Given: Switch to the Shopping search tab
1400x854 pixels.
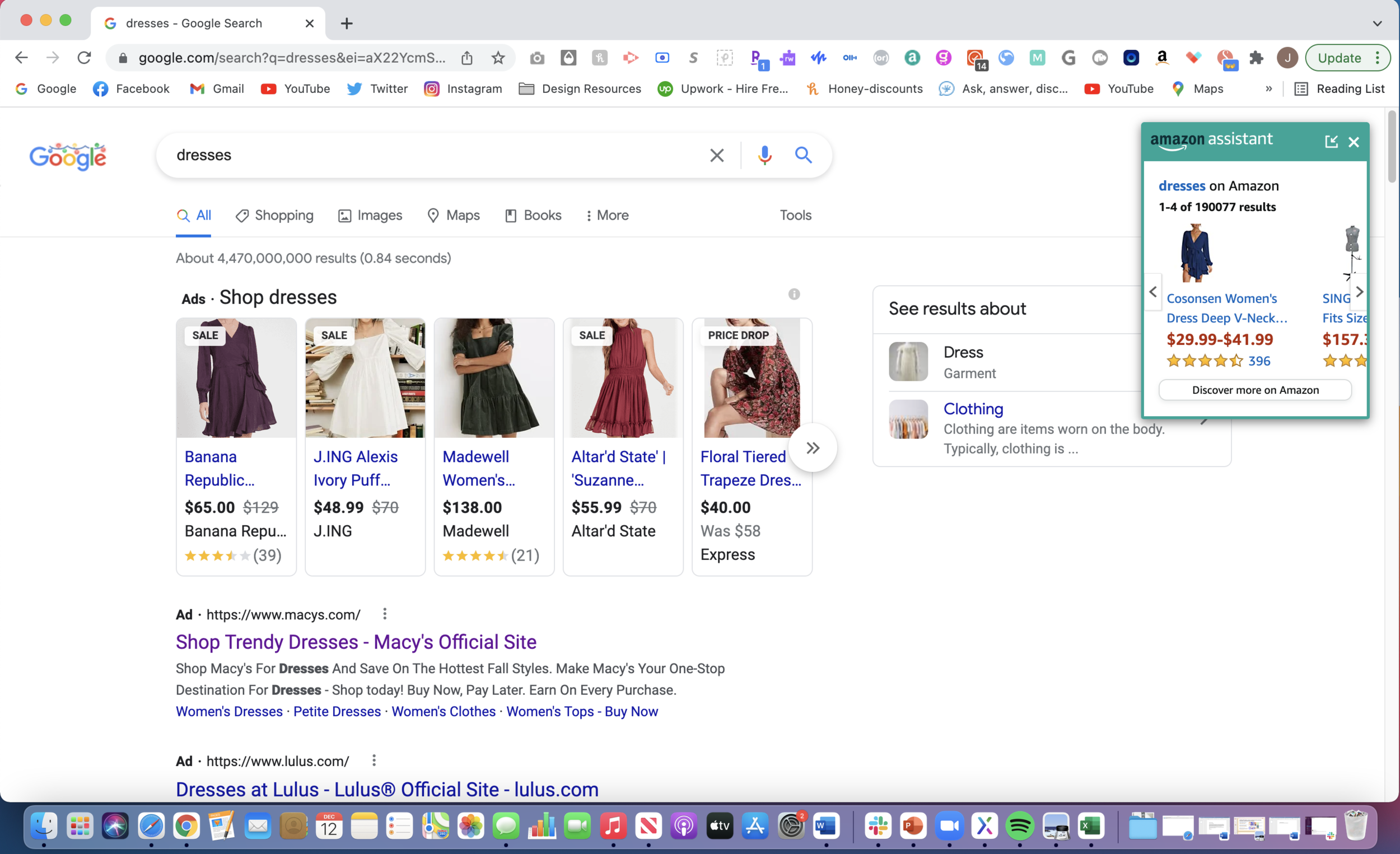Looking at the screenshot, I should pos(274,216).
